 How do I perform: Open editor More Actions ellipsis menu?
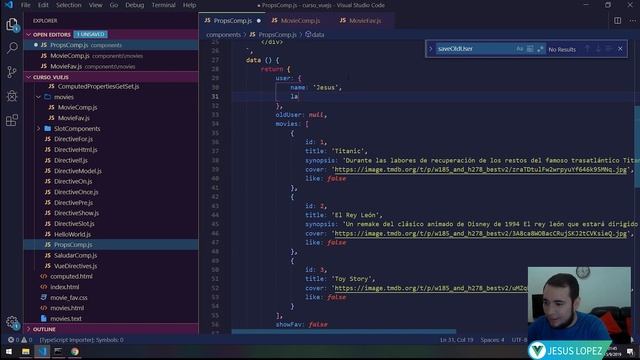[x=633, y=20]
